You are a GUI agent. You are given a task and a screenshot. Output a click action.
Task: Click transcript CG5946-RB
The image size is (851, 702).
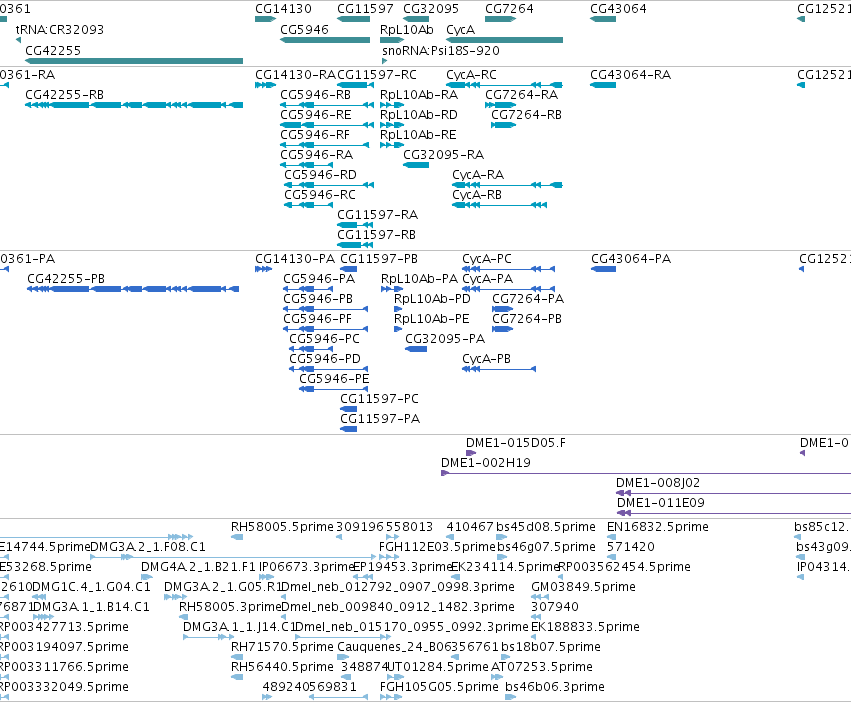[x=327, y=105]
